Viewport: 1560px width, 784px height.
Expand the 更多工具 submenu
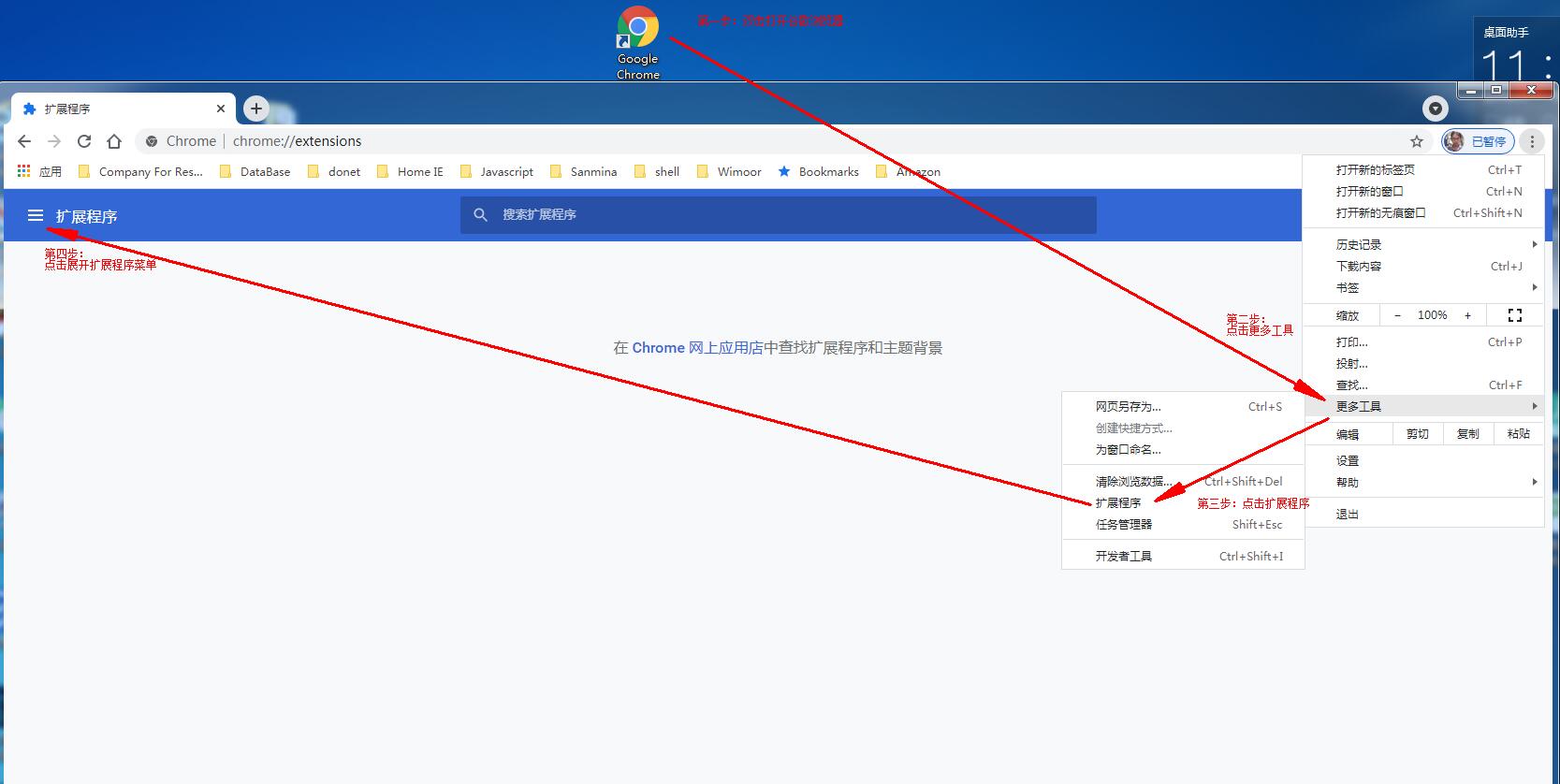[x=1423, y=407]
